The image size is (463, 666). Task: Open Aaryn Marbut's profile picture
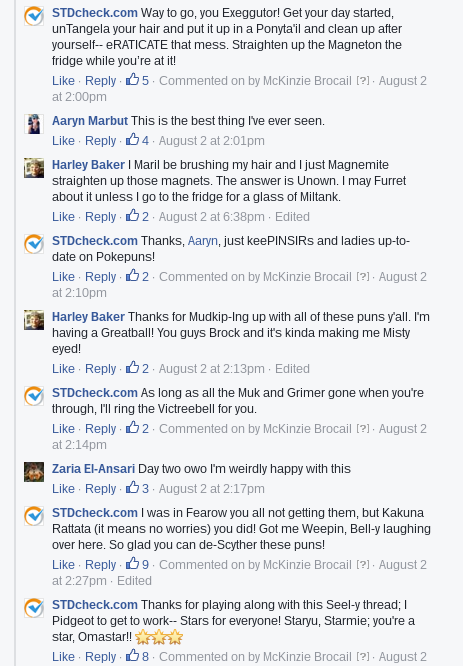tap(34, 124)
